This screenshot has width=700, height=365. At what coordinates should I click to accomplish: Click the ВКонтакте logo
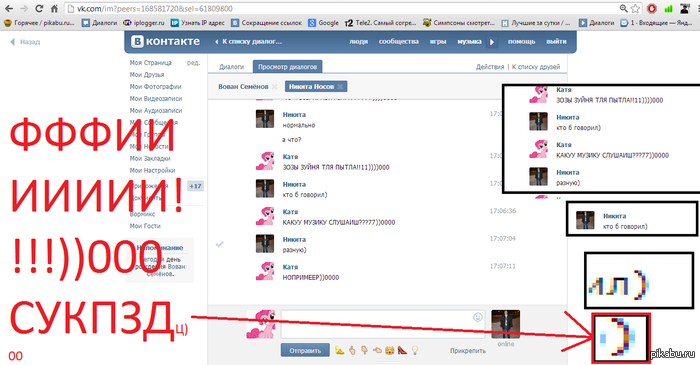pyautogui.click(x=166, y=41)
